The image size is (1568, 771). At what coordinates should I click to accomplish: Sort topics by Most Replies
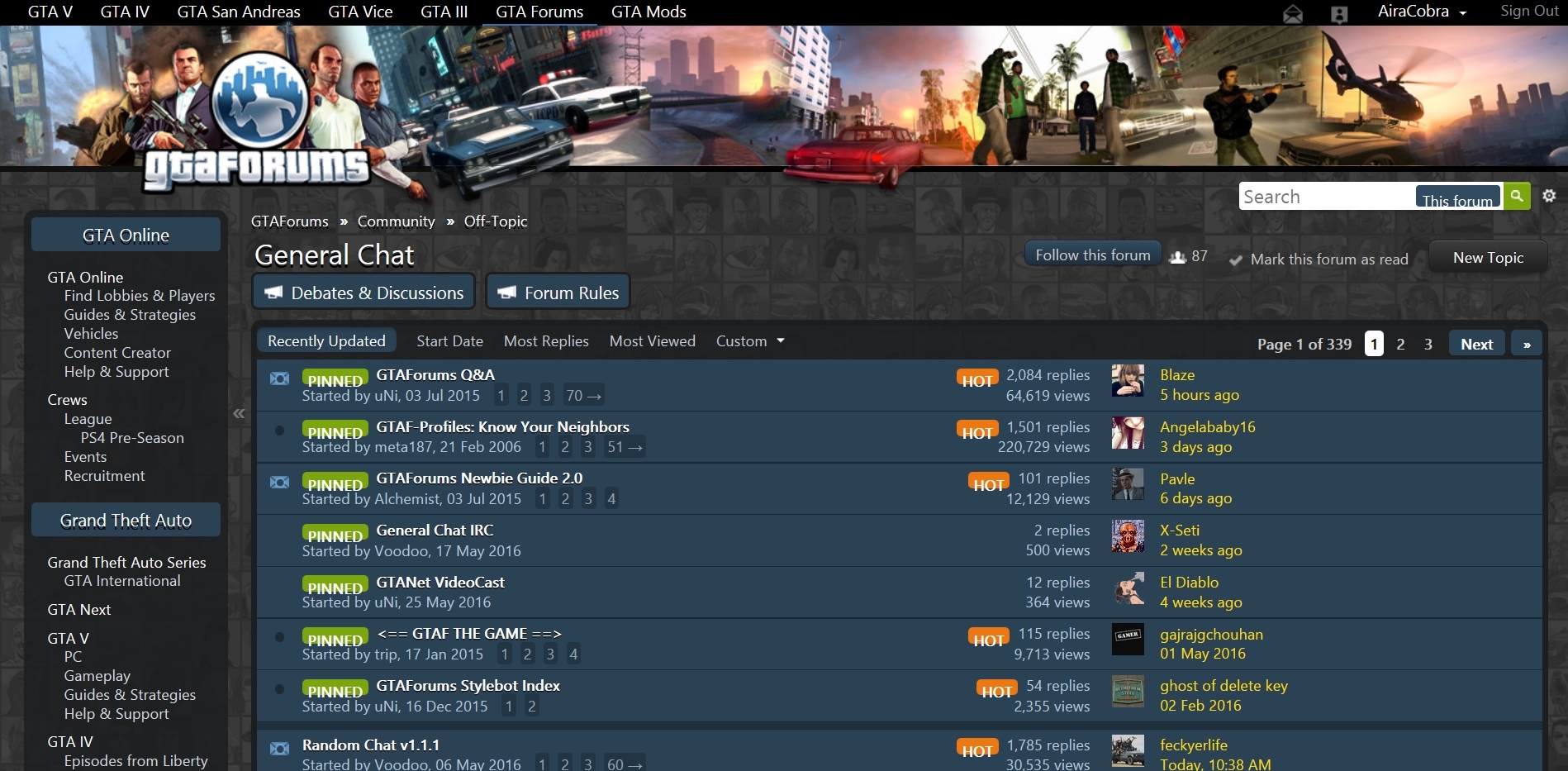tap(546, 341)
